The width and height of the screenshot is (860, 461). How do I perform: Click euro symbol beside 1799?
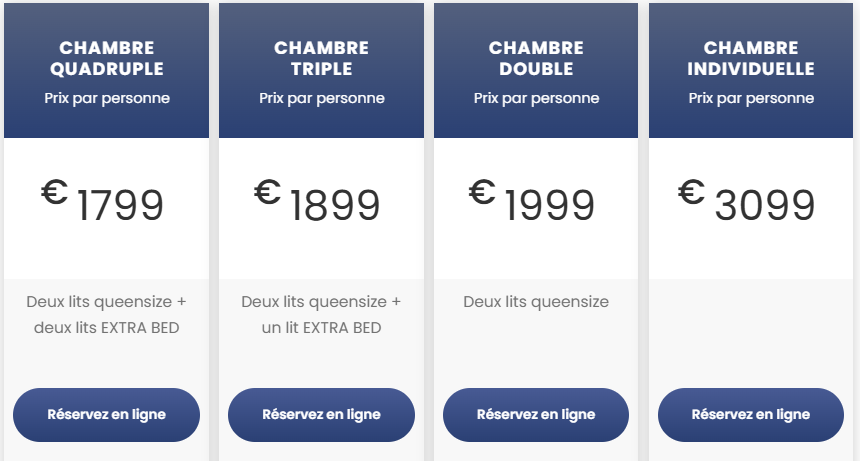click(54, 191)
